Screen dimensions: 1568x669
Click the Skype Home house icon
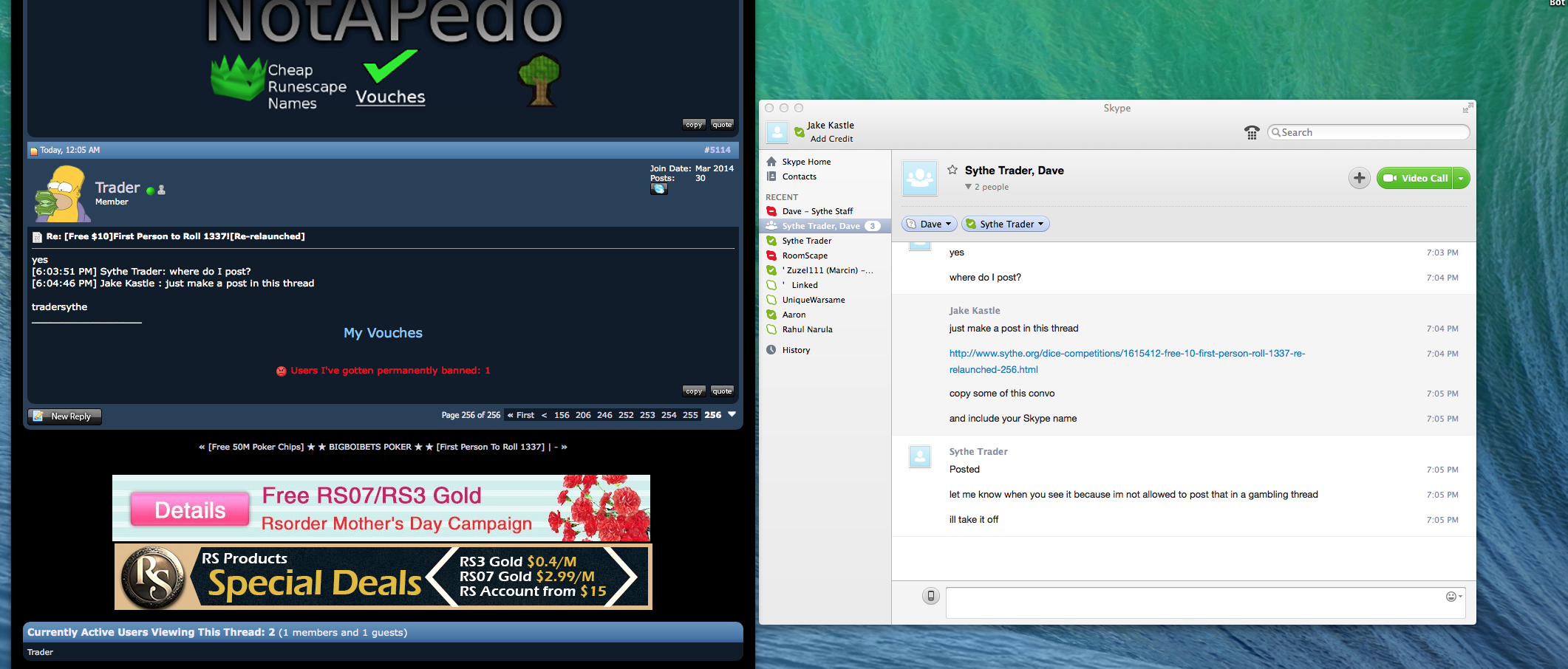click(771, 162)
